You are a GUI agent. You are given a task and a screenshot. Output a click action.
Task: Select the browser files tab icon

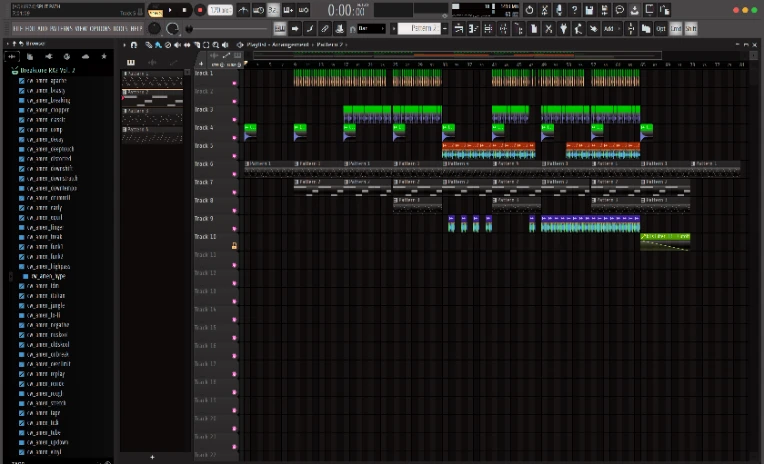(x=30, y=57)
